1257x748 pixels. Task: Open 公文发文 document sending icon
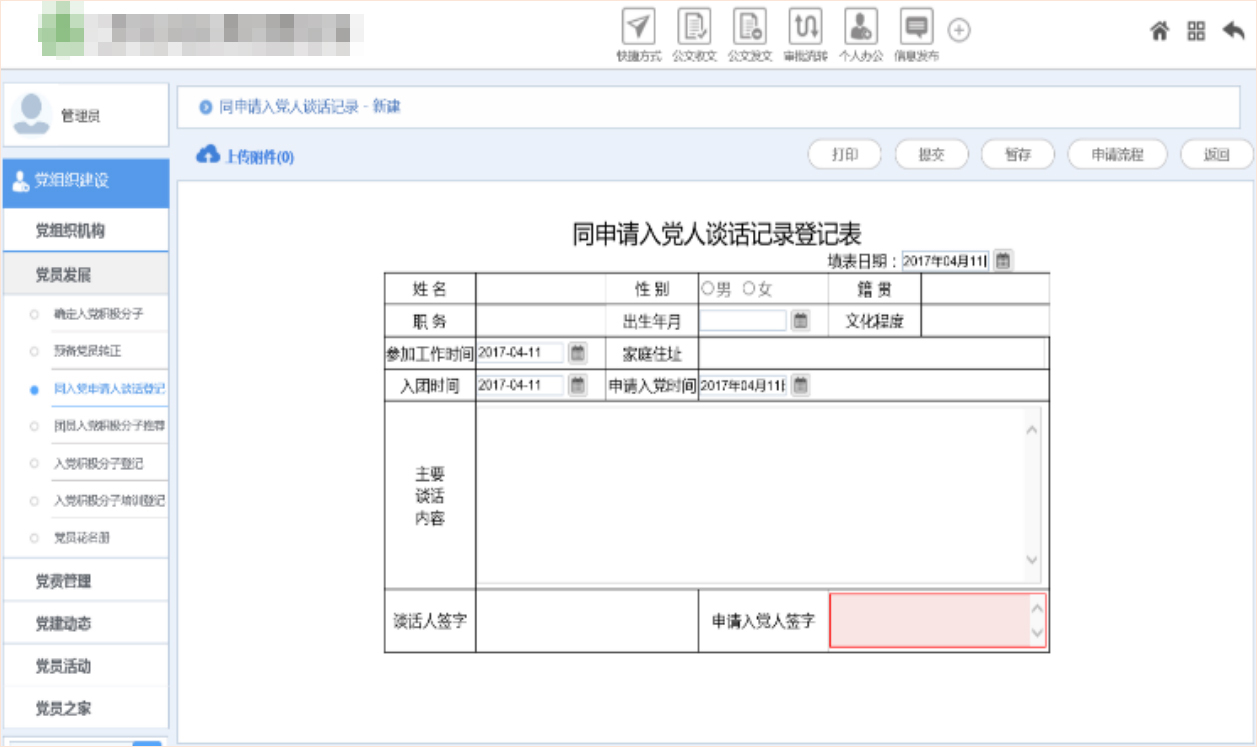click(x=749, y=27)
